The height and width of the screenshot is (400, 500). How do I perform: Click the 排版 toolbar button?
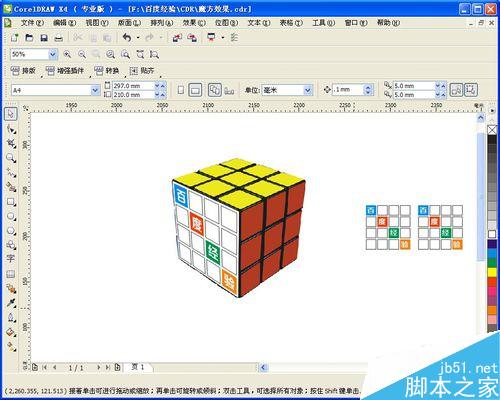[x=23, y=71]
